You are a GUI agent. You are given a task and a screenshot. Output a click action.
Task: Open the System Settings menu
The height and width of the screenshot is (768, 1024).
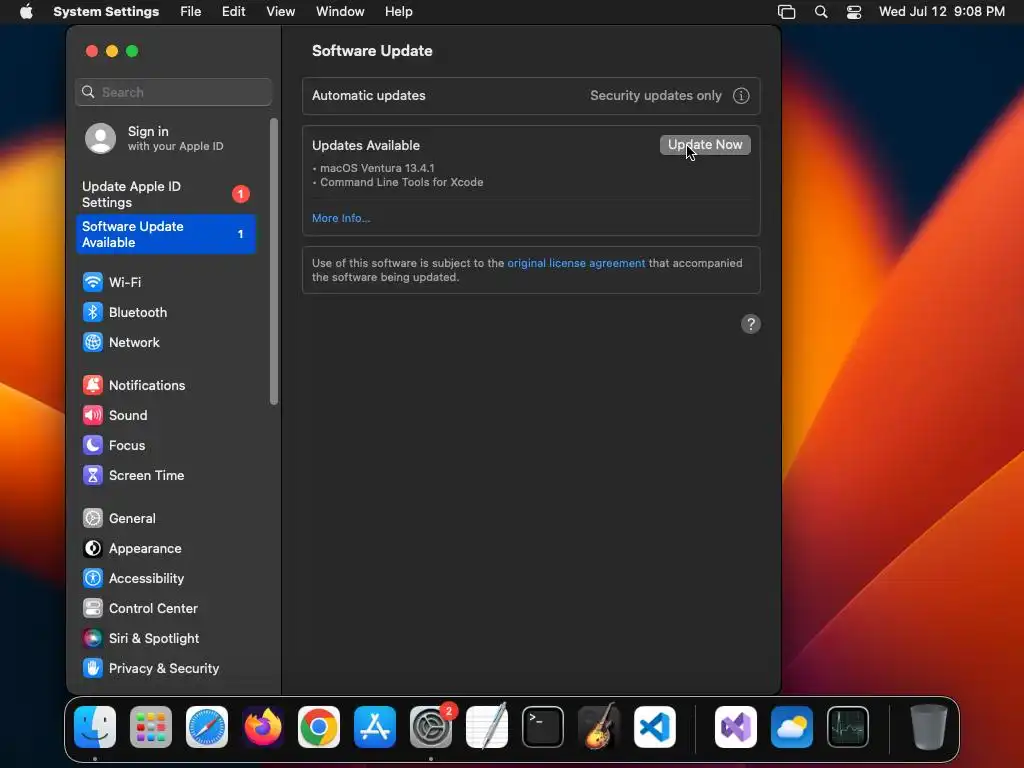coord(106,12)
